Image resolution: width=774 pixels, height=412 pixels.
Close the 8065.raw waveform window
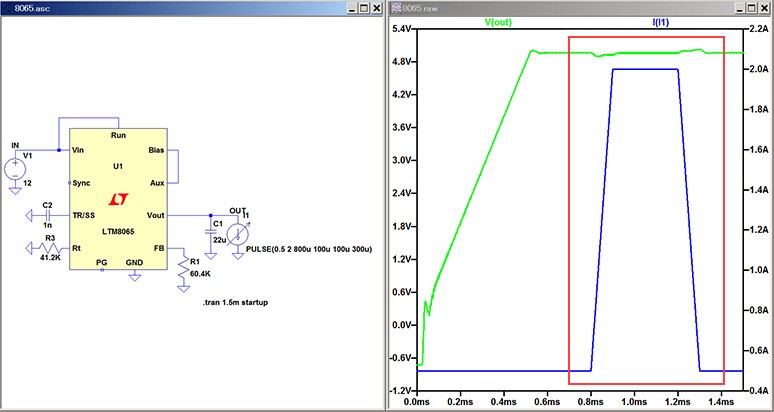pyautogui.click(x=765, y=8)
